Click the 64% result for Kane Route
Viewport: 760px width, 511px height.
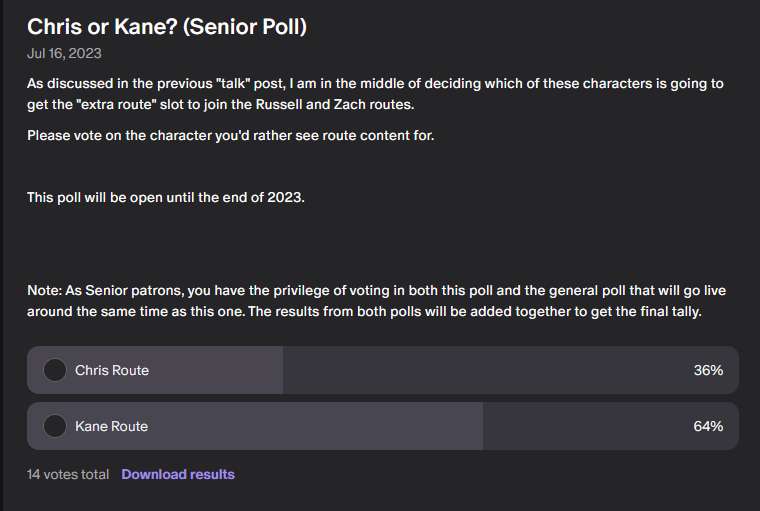click(x=708, y=426)
